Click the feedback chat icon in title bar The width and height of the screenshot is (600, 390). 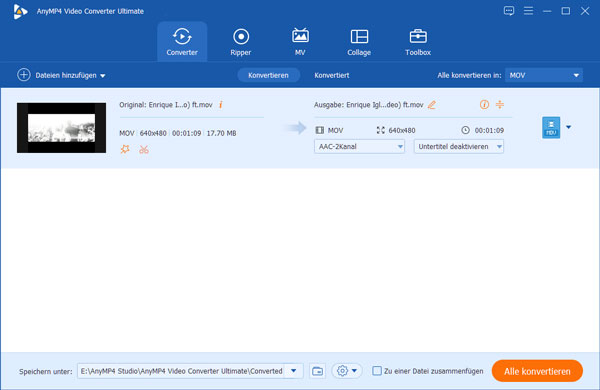[509, 11]
